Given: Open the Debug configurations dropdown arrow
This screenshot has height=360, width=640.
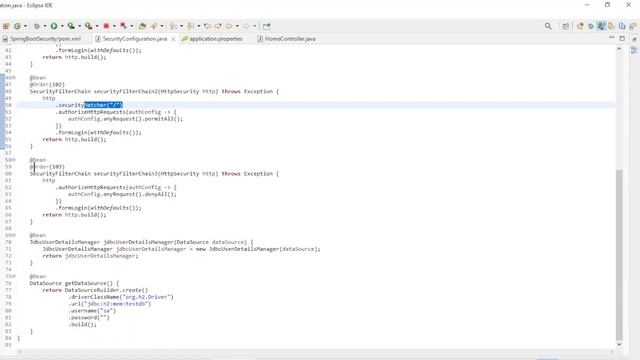Looking at the screenshot, I should pyautogui.click(x=45, y=26).
